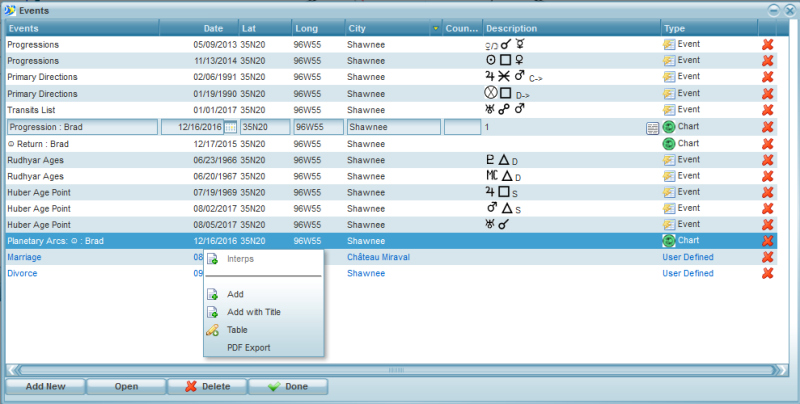
Task: Click the Type column header
Action: tap(705, 29)
